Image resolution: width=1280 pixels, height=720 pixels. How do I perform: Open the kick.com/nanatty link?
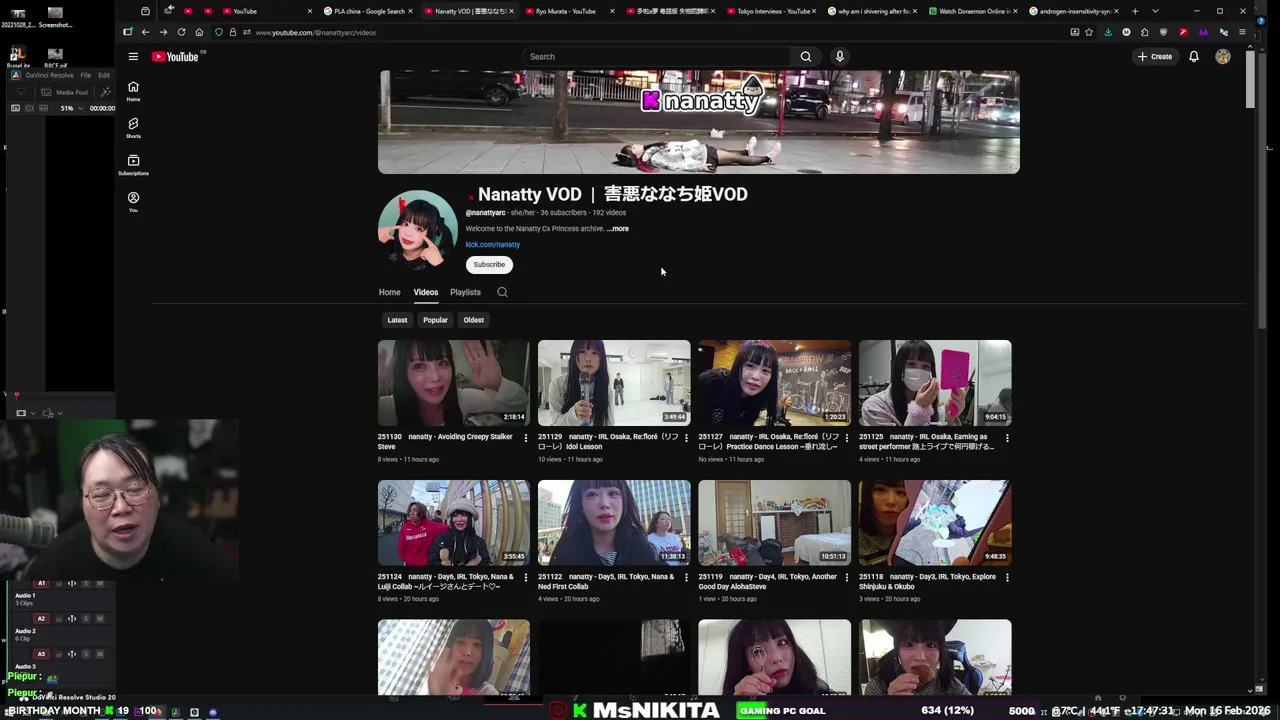pos(492,245)
